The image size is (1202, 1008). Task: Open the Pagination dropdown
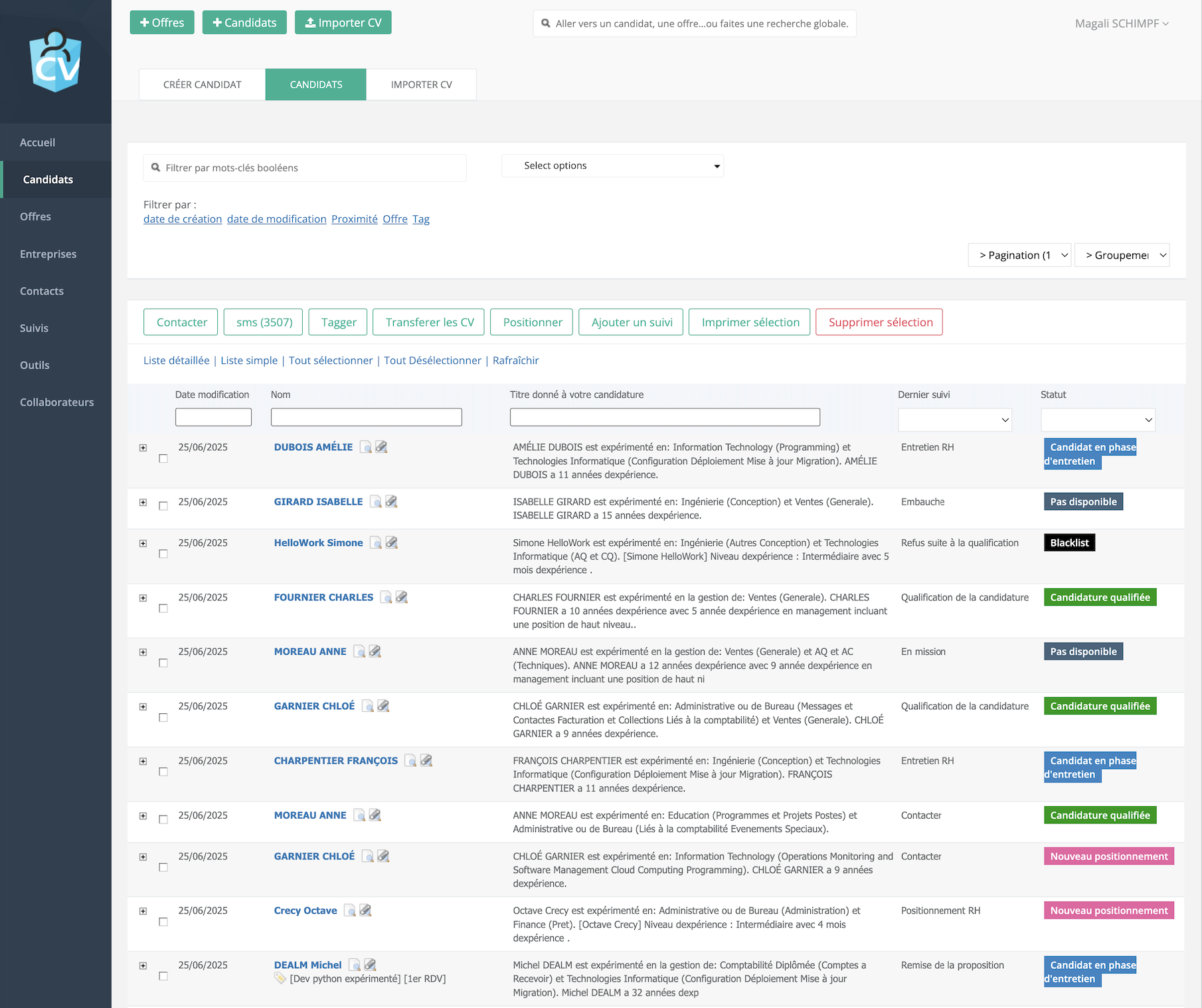(1019, 256)
